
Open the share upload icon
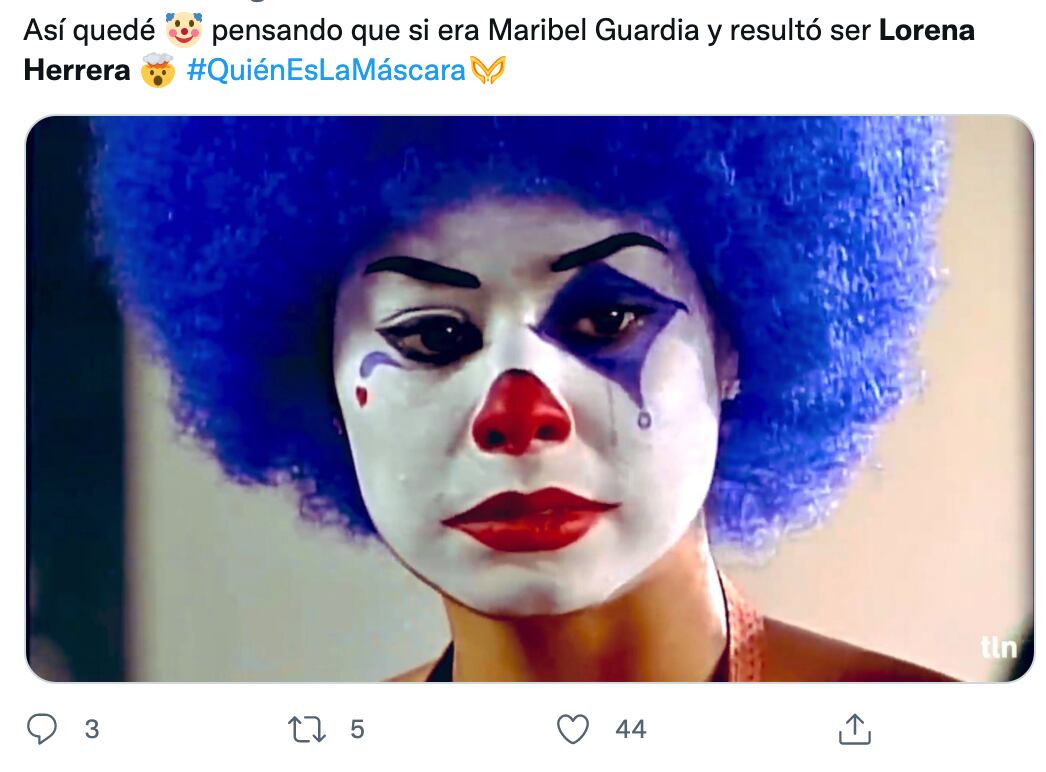click(855, 729)
